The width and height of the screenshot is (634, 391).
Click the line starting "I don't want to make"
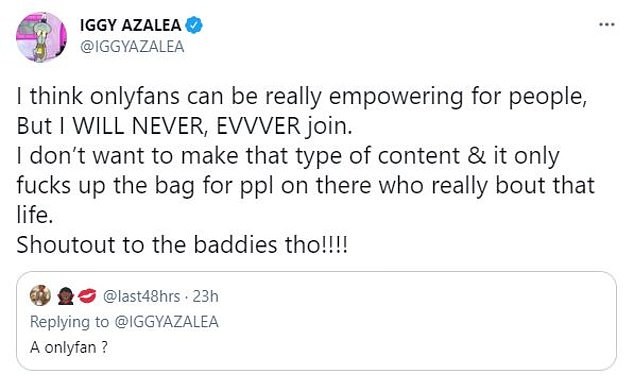288,156
